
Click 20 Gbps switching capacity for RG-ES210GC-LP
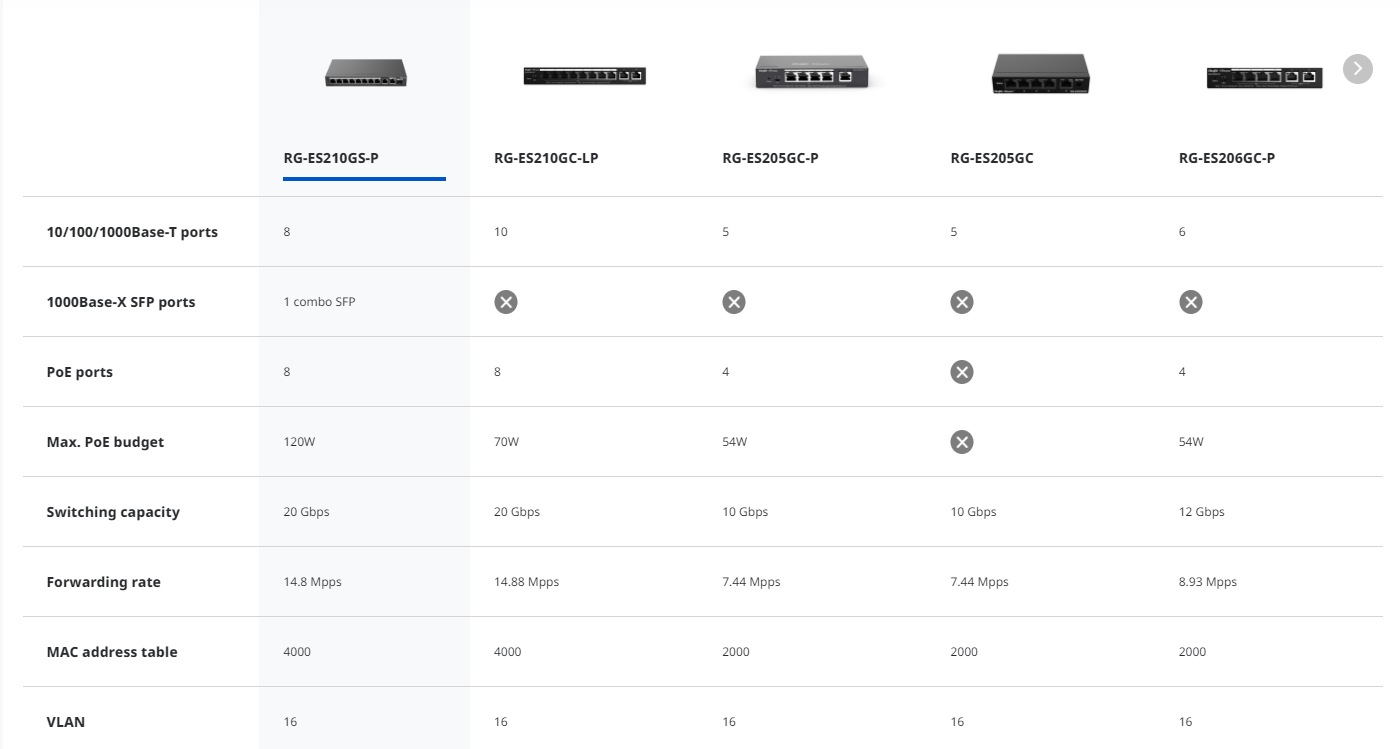pyautogui.click(x=517, y=512)
